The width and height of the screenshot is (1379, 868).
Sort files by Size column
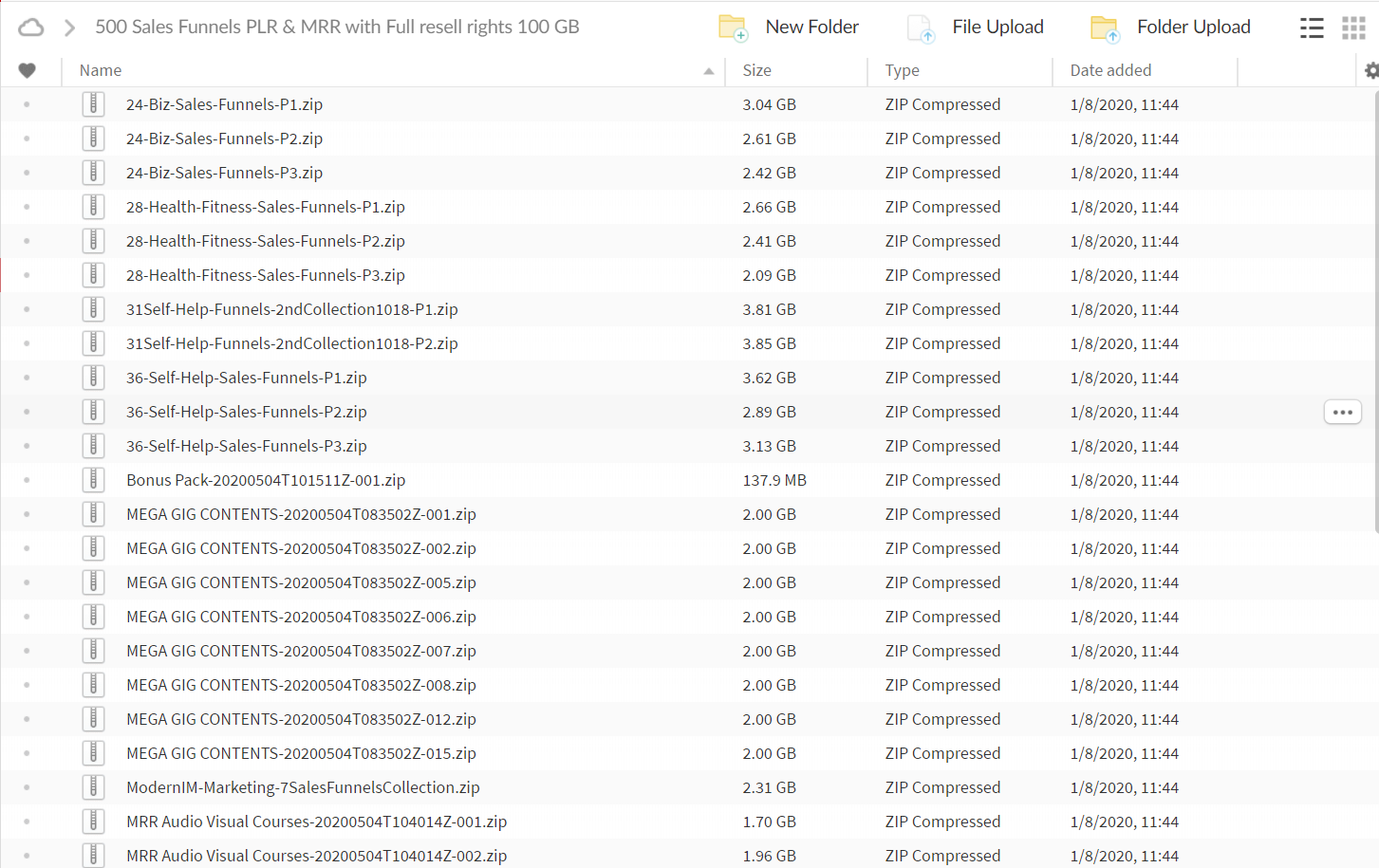coord(756,70)
